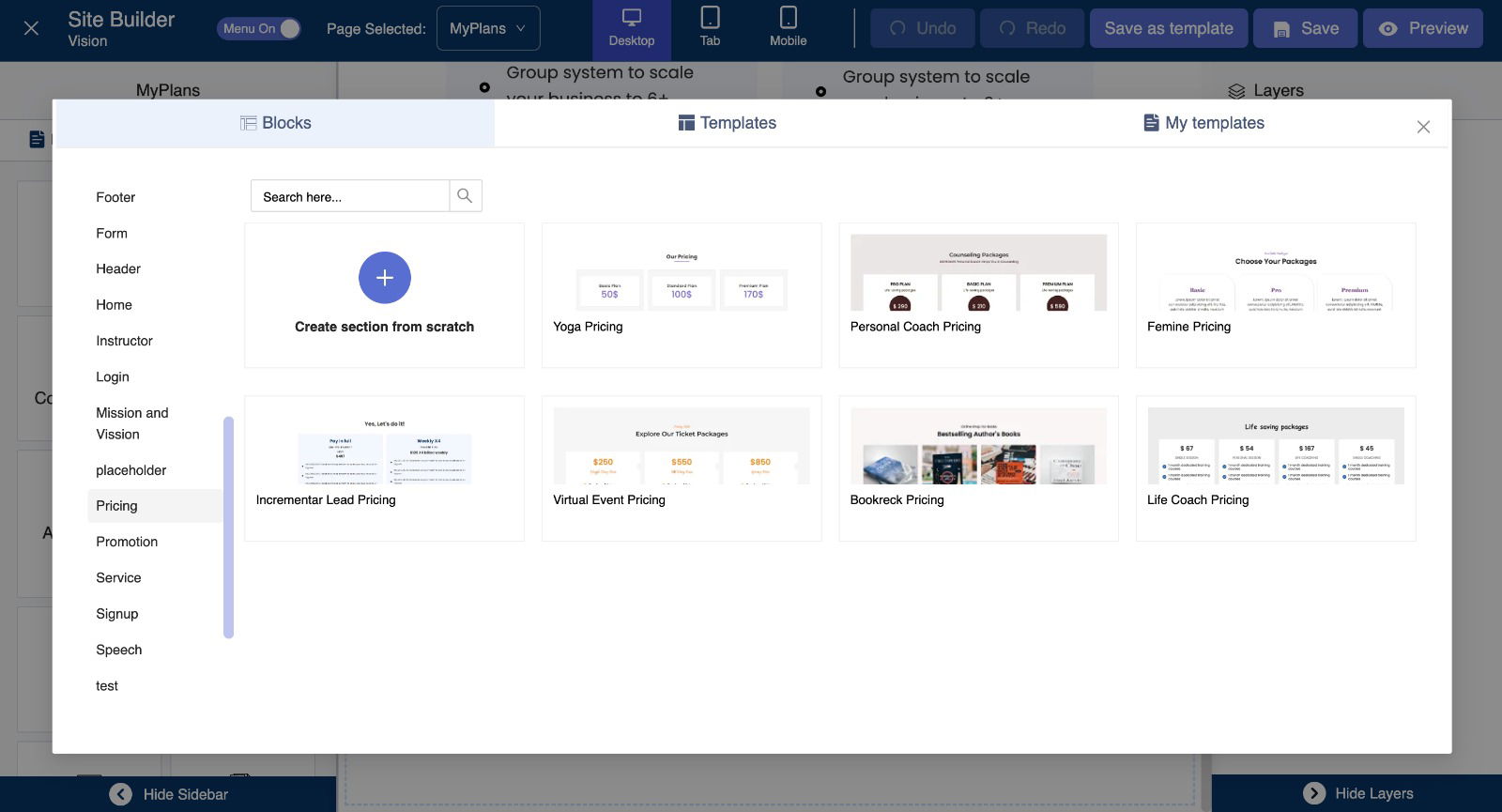
Task: Close the blocks modal dialog
Action: click(1423, 127)
